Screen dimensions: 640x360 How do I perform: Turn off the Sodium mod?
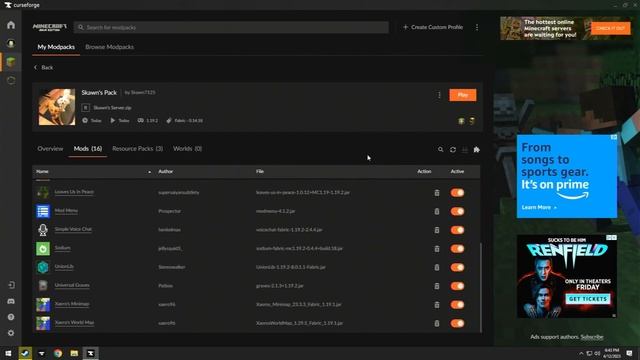pyautogui.click(x=457, y=249)
